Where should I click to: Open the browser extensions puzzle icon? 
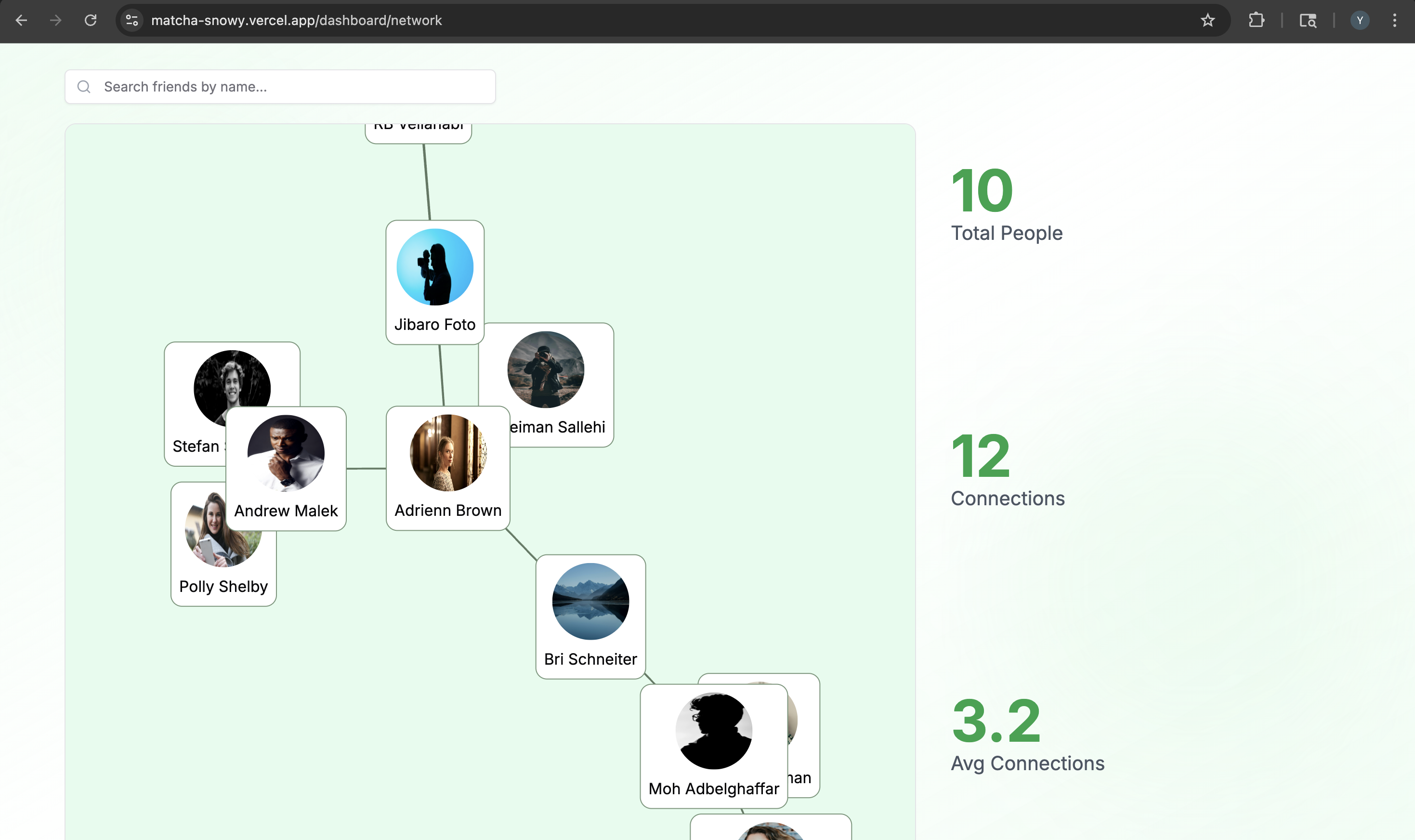tap(1256, 20)
